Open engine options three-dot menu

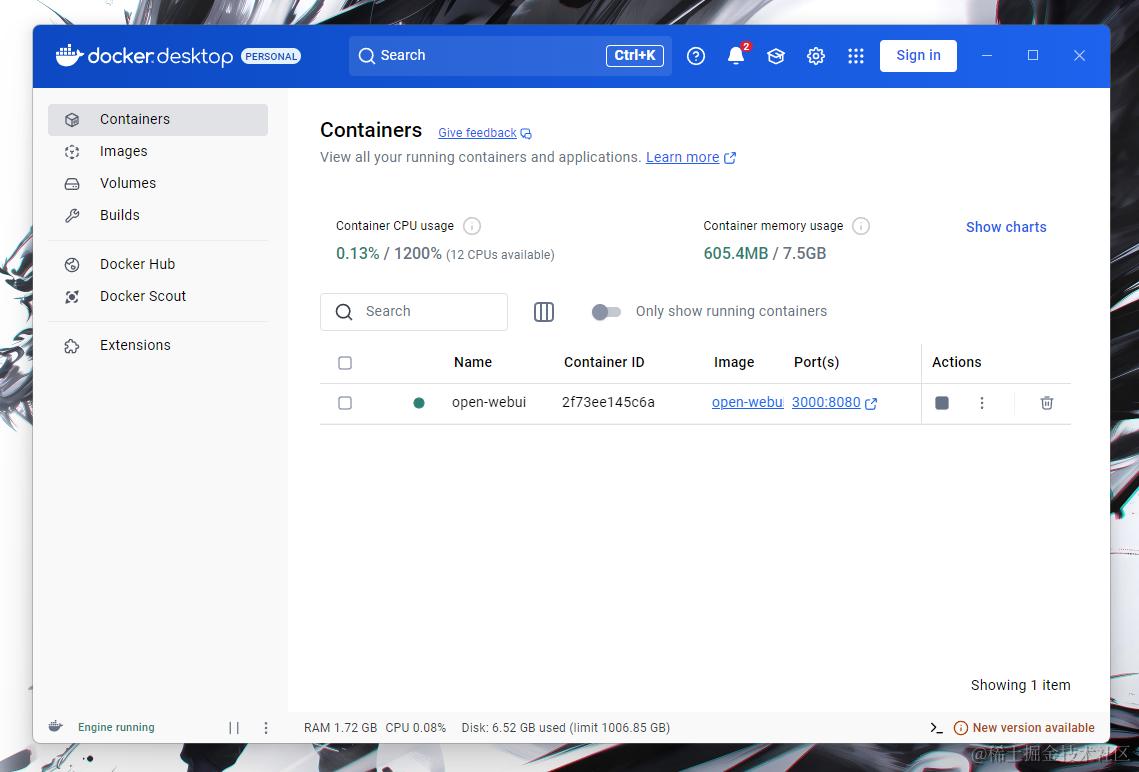click(x=266, y=728)
